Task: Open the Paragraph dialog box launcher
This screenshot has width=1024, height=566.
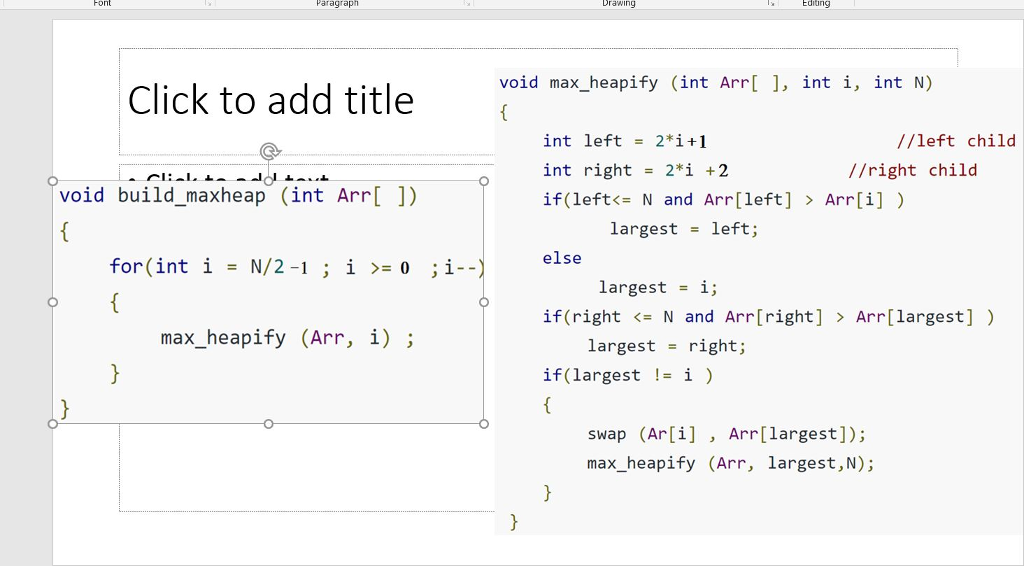Action: click(468, 4)
